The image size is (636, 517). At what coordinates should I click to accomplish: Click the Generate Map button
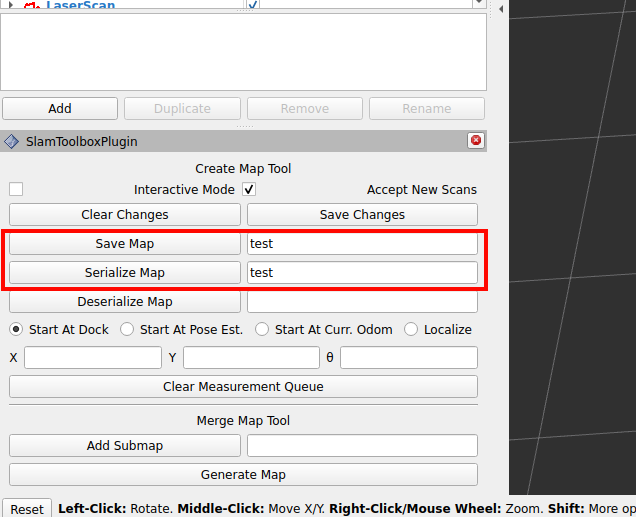pos(243,474)
